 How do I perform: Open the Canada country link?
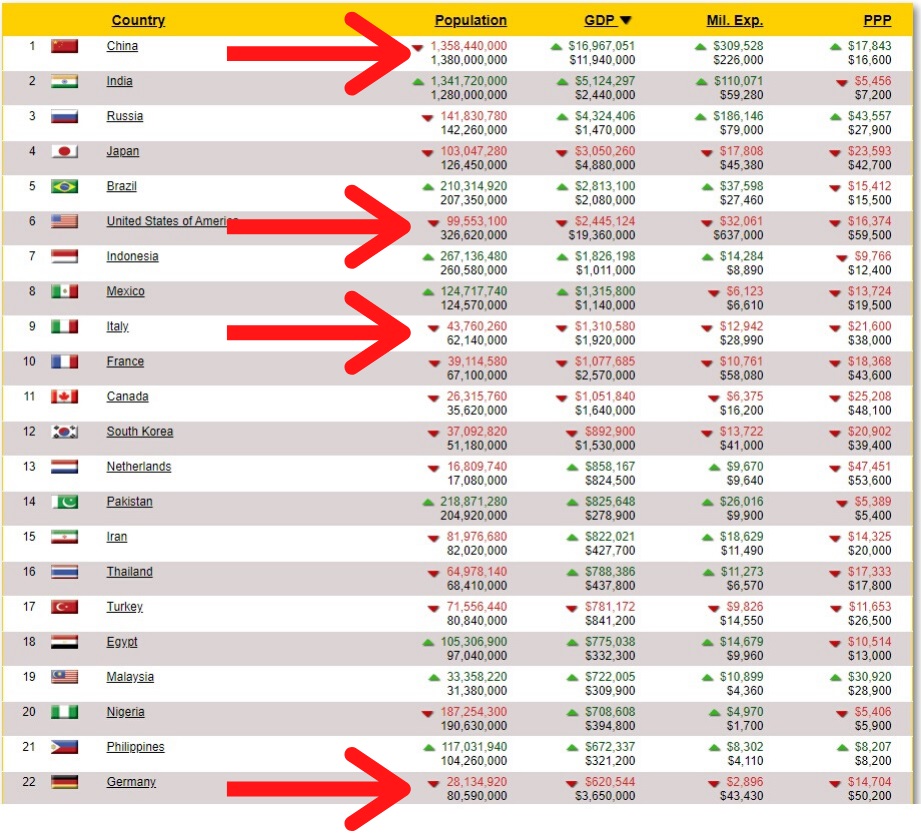(127, 397)
